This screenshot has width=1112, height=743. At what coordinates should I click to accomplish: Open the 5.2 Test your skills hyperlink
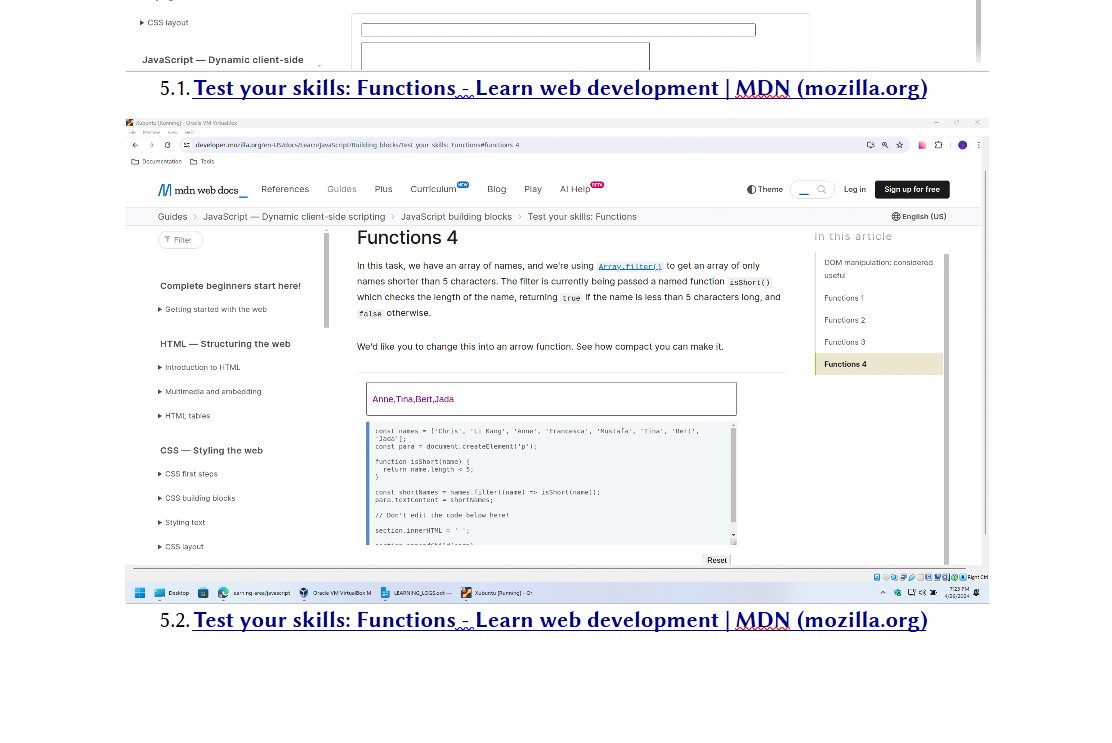click(560, 620)
